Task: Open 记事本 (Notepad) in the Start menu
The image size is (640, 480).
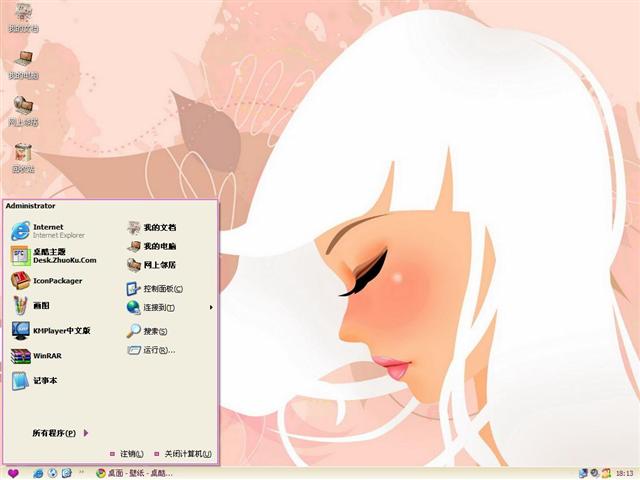Action: click(x=40, y=380)
